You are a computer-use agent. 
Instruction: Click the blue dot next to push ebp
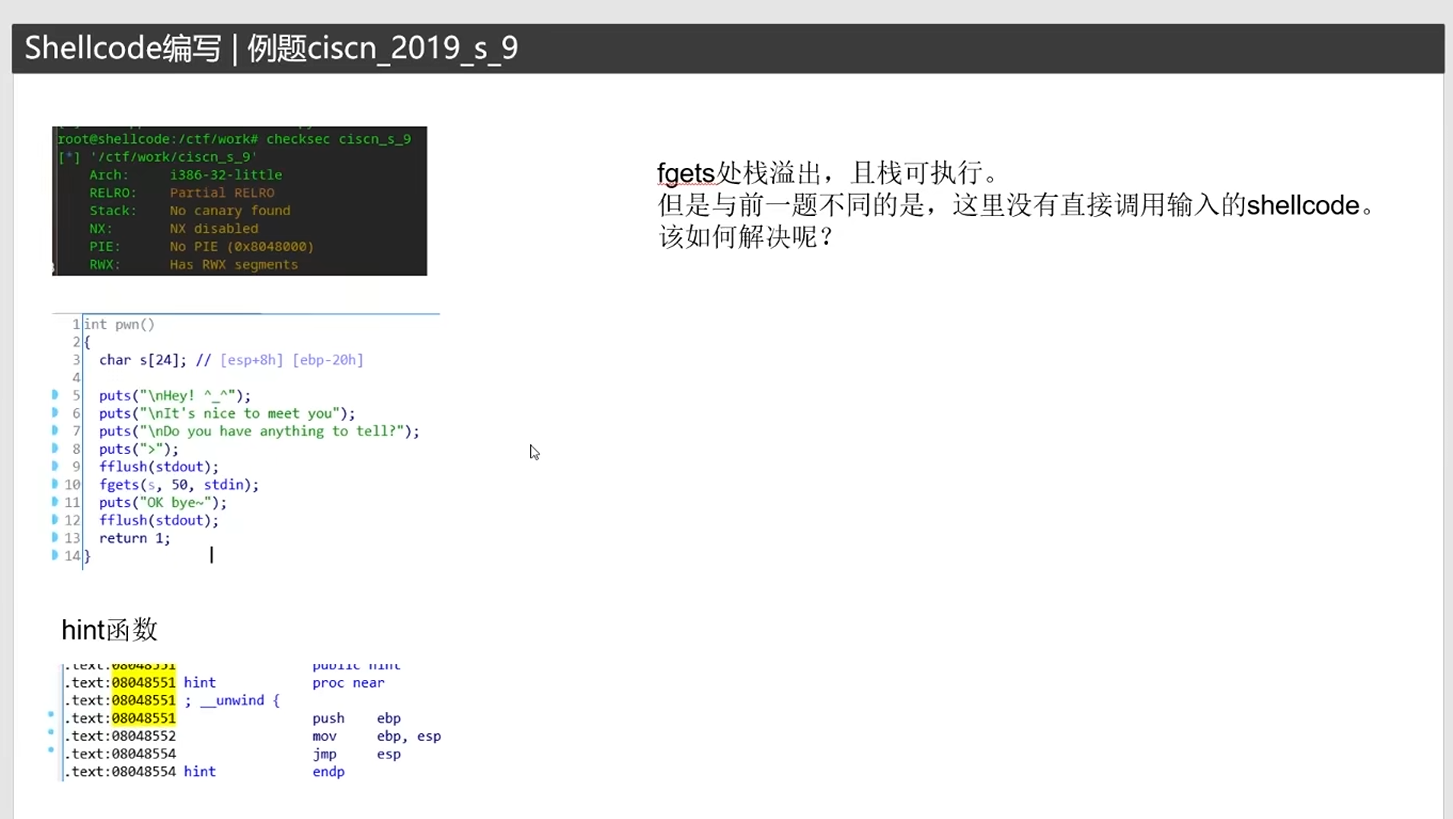click(x=51, y=715)
